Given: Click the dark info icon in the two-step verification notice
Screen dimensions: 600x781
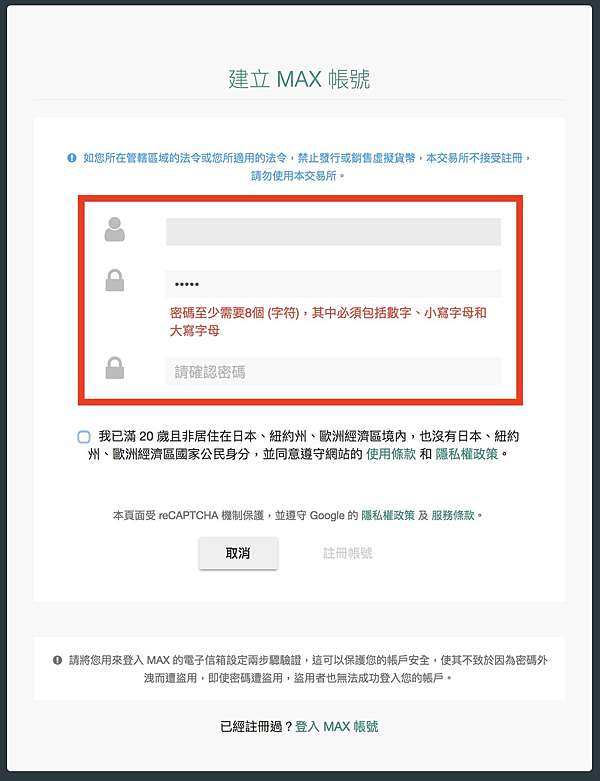Looking at the screenshot, I should pos(58,660).
